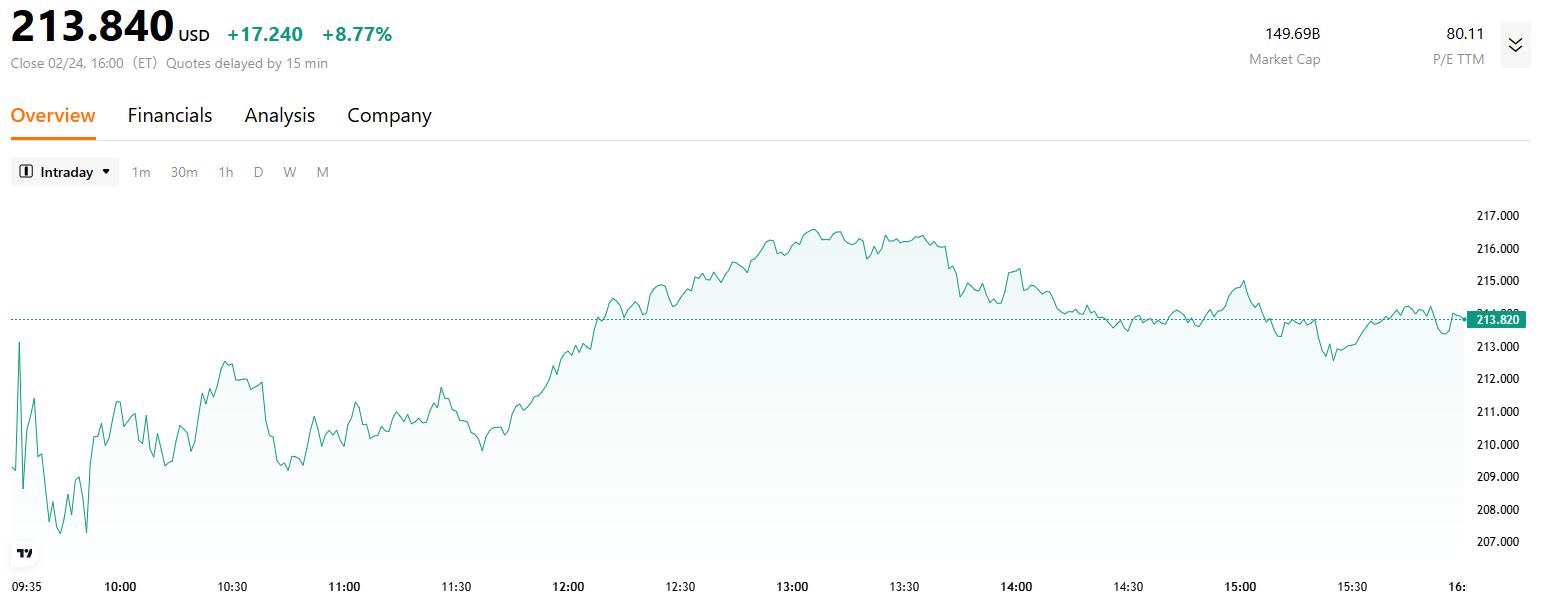The height and width of the screenshot is (609, 1551).
Task: Show the monthly (M) chart
Action: tap(323, 172)
